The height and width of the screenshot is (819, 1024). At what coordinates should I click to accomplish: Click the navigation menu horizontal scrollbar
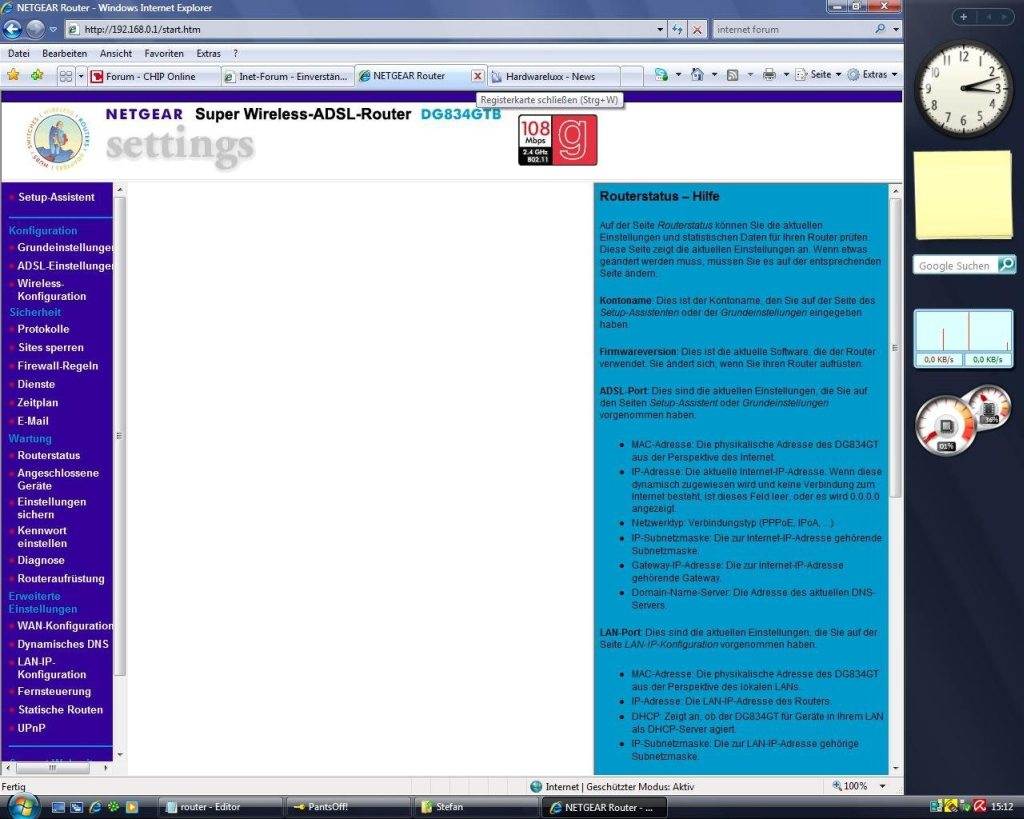[56, 768]
